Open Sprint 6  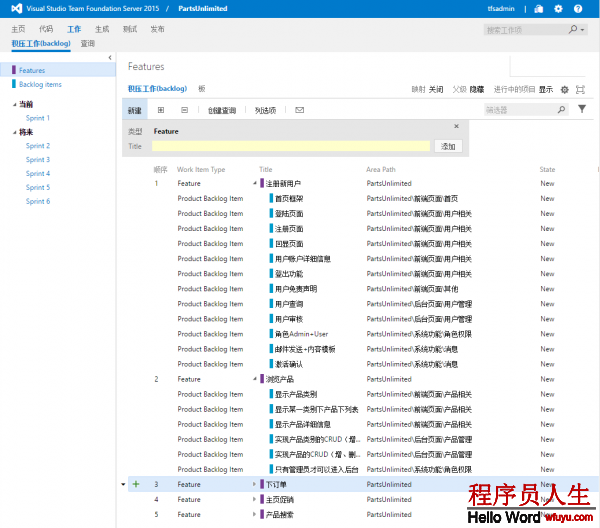pyautogui.click(x=38, y=201)
